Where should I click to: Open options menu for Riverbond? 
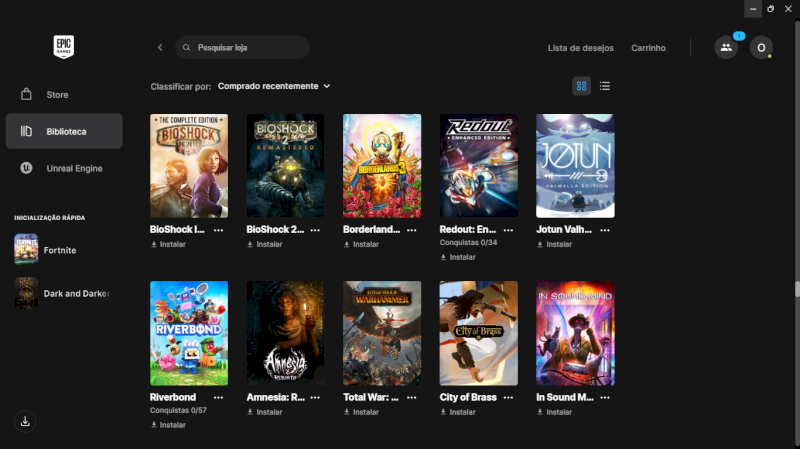[x=218, y=397]
